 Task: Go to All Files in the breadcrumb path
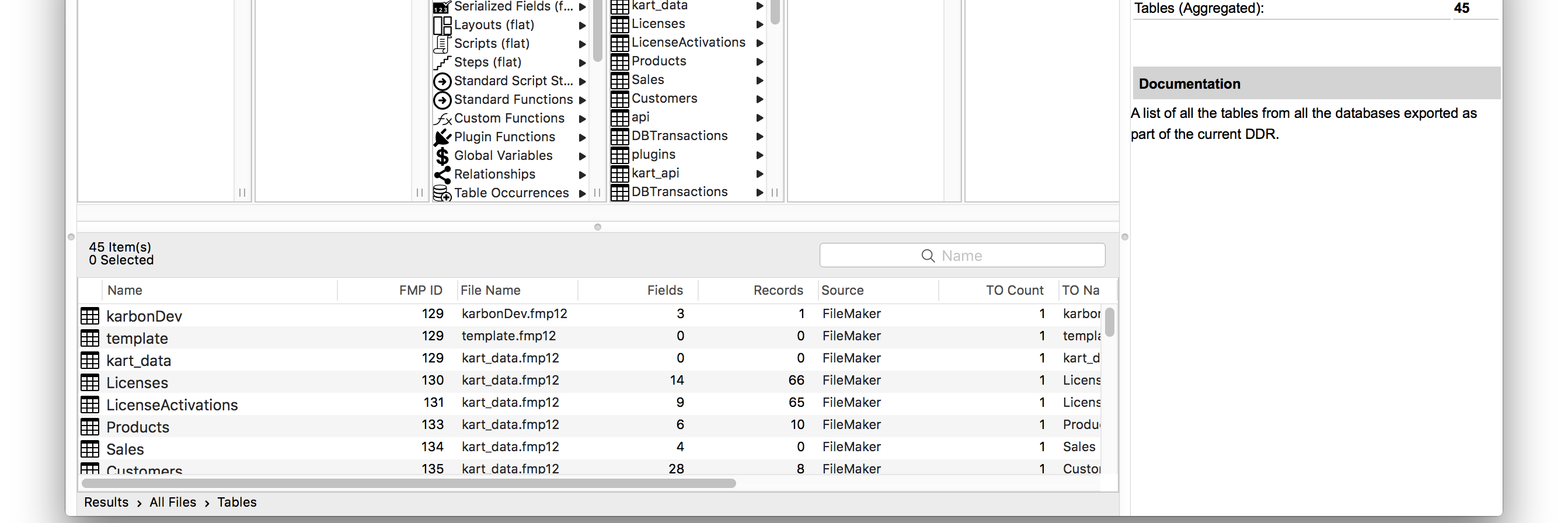click(x=173, y=503)
